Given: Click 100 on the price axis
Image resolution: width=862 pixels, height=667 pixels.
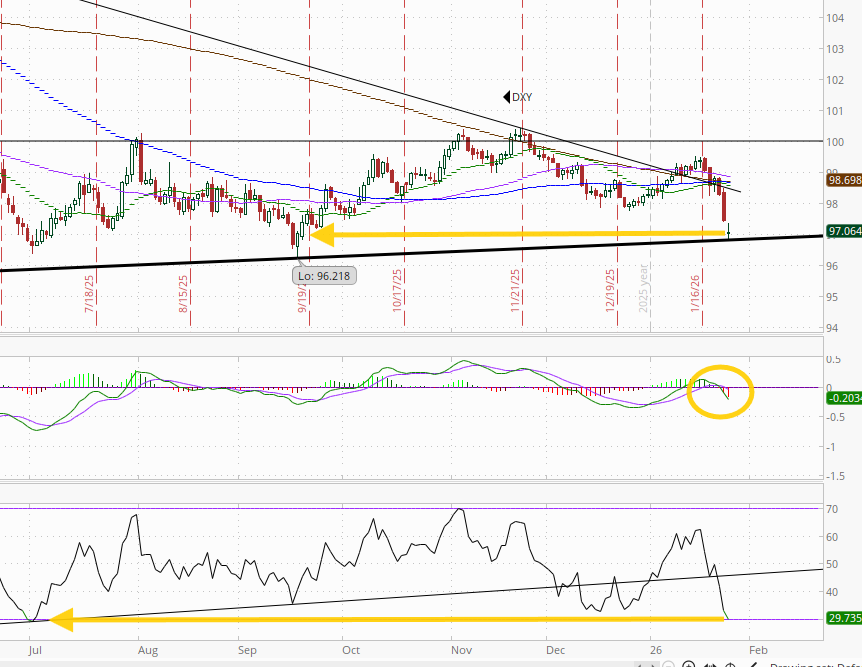Looking at the screenshot, I should 835,142.
